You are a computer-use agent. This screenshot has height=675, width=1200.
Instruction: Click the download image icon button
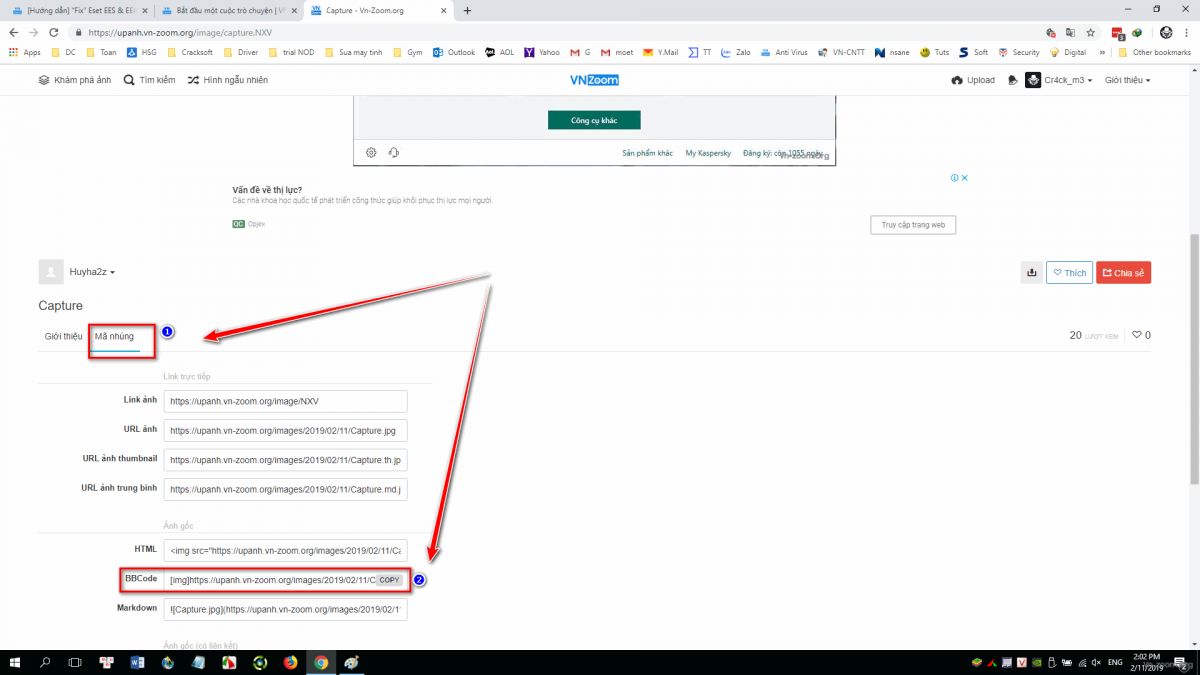1030,273
